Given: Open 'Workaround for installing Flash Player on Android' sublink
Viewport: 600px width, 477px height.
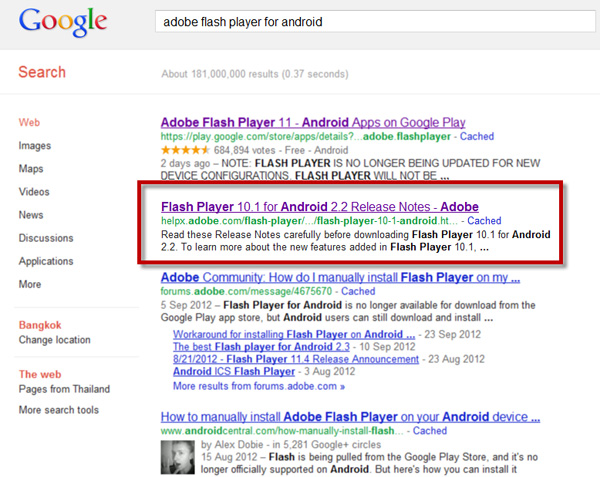Looking at the screenshot, I should pos(294,334).
